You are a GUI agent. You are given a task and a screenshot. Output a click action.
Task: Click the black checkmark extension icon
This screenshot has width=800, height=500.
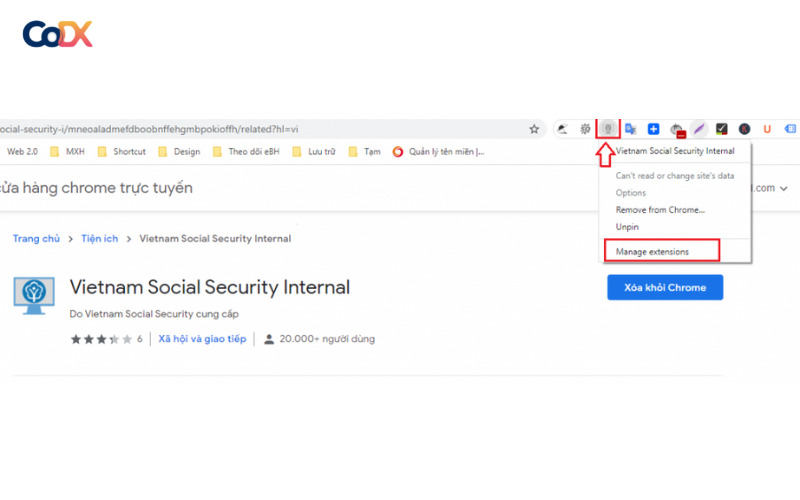721,129
